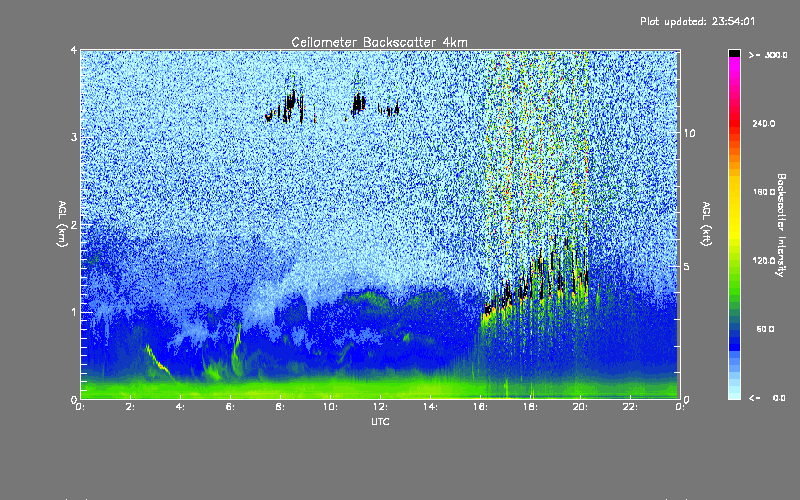Click the black cloud echo near 11 UTC at 3.4 km

pyautogui.click(x=358, y=104)
